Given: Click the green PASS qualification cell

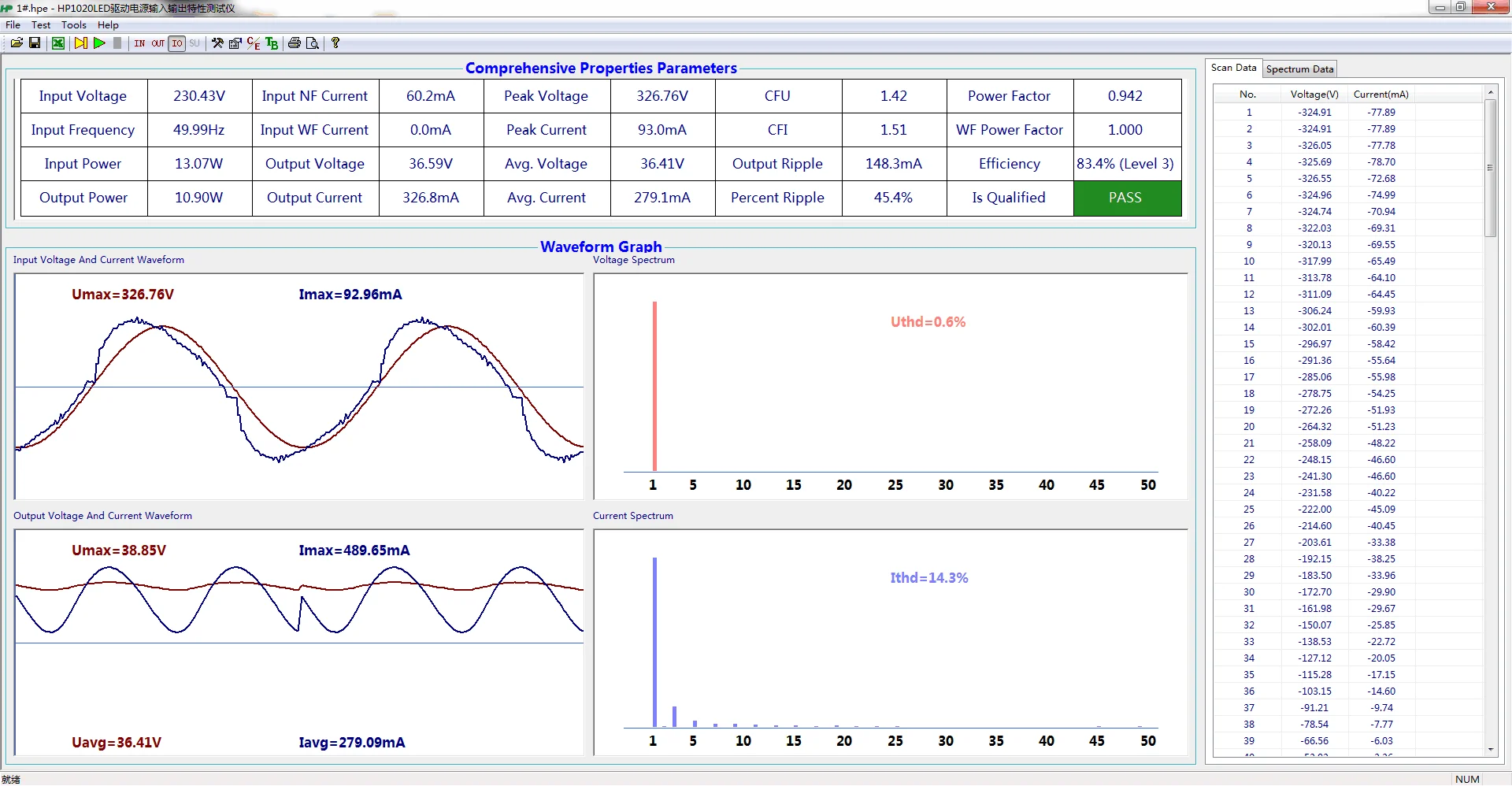Looking at the screenshot, I should point(1127,198).
